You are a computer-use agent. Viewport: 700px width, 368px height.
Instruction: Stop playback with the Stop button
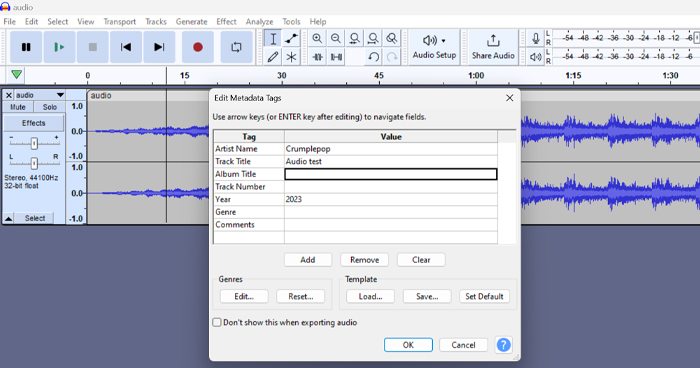point(92,47)
